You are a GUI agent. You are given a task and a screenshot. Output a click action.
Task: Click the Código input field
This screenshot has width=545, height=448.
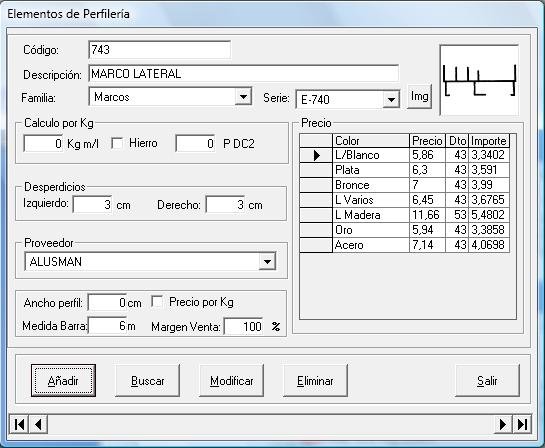coord(160,50)
